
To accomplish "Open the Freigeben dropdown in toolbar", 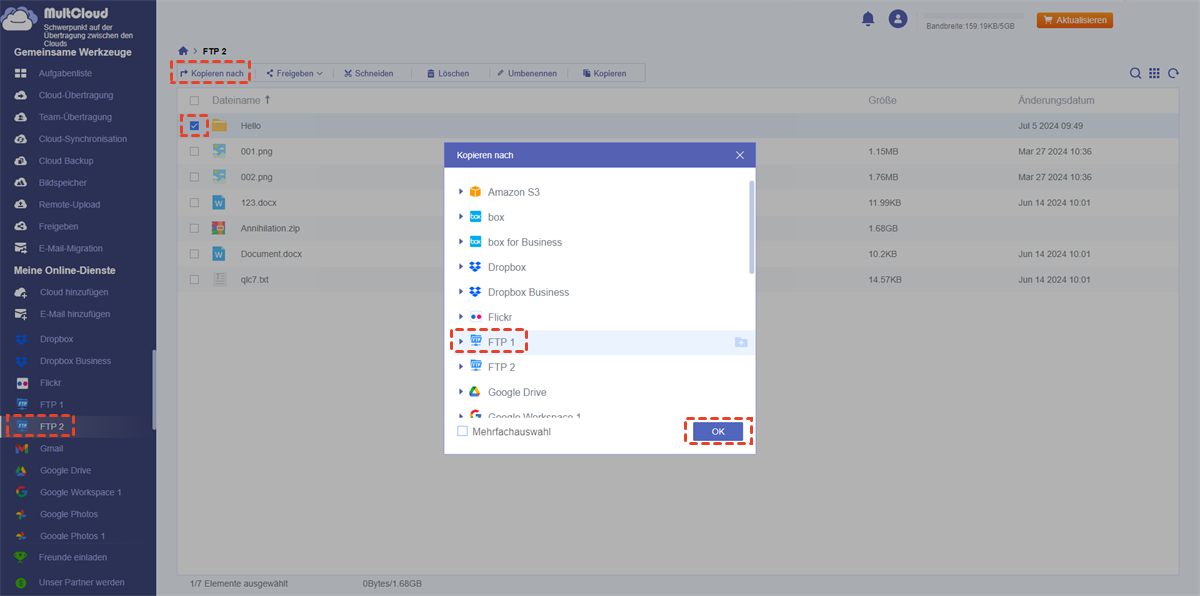I will pyautogui.click(x=294, y=73).
